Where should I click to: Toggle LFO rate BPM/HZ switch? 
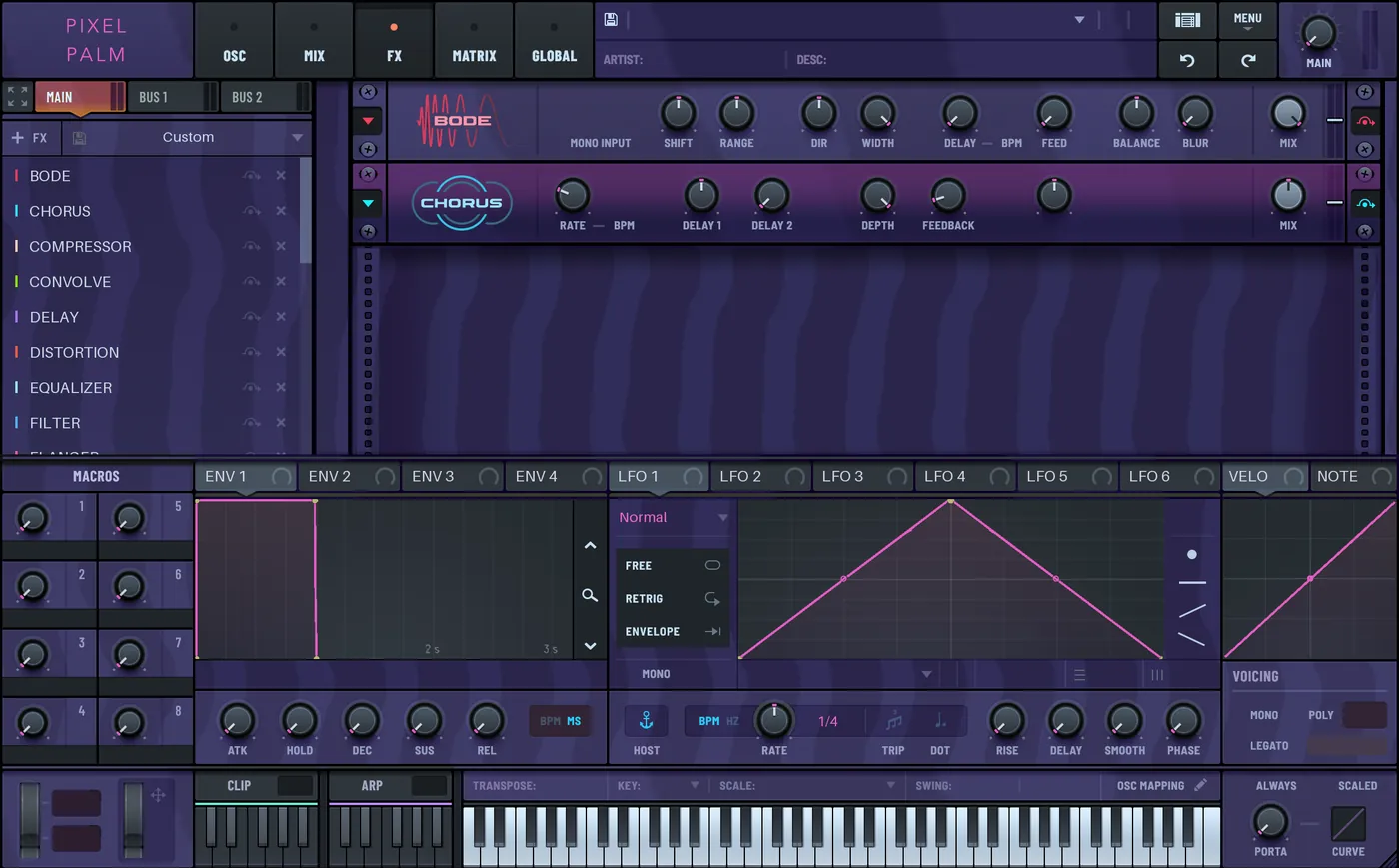[x=717, y=721]
